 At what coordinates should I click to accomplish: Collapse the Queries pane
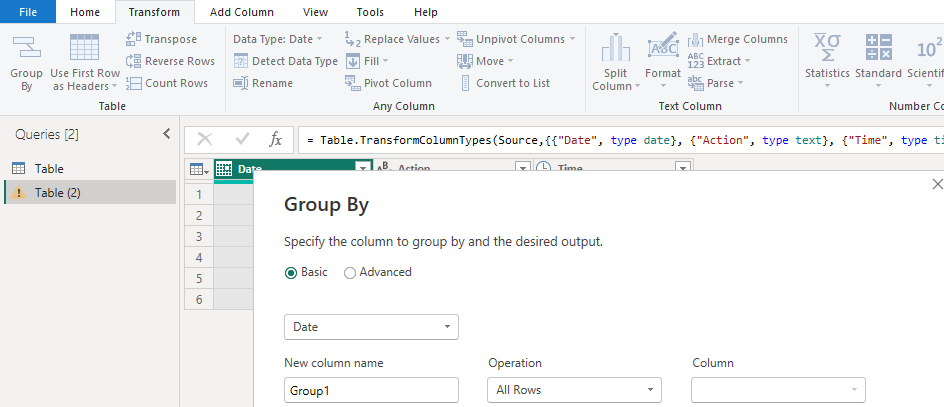coord(167,134)
